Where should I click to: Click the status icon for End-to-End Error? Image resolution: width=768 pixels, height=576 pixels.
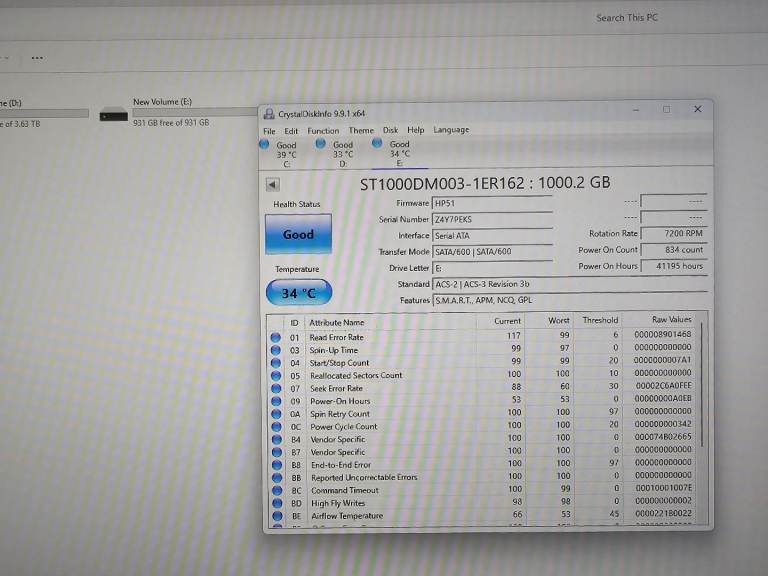click(277, 465)
